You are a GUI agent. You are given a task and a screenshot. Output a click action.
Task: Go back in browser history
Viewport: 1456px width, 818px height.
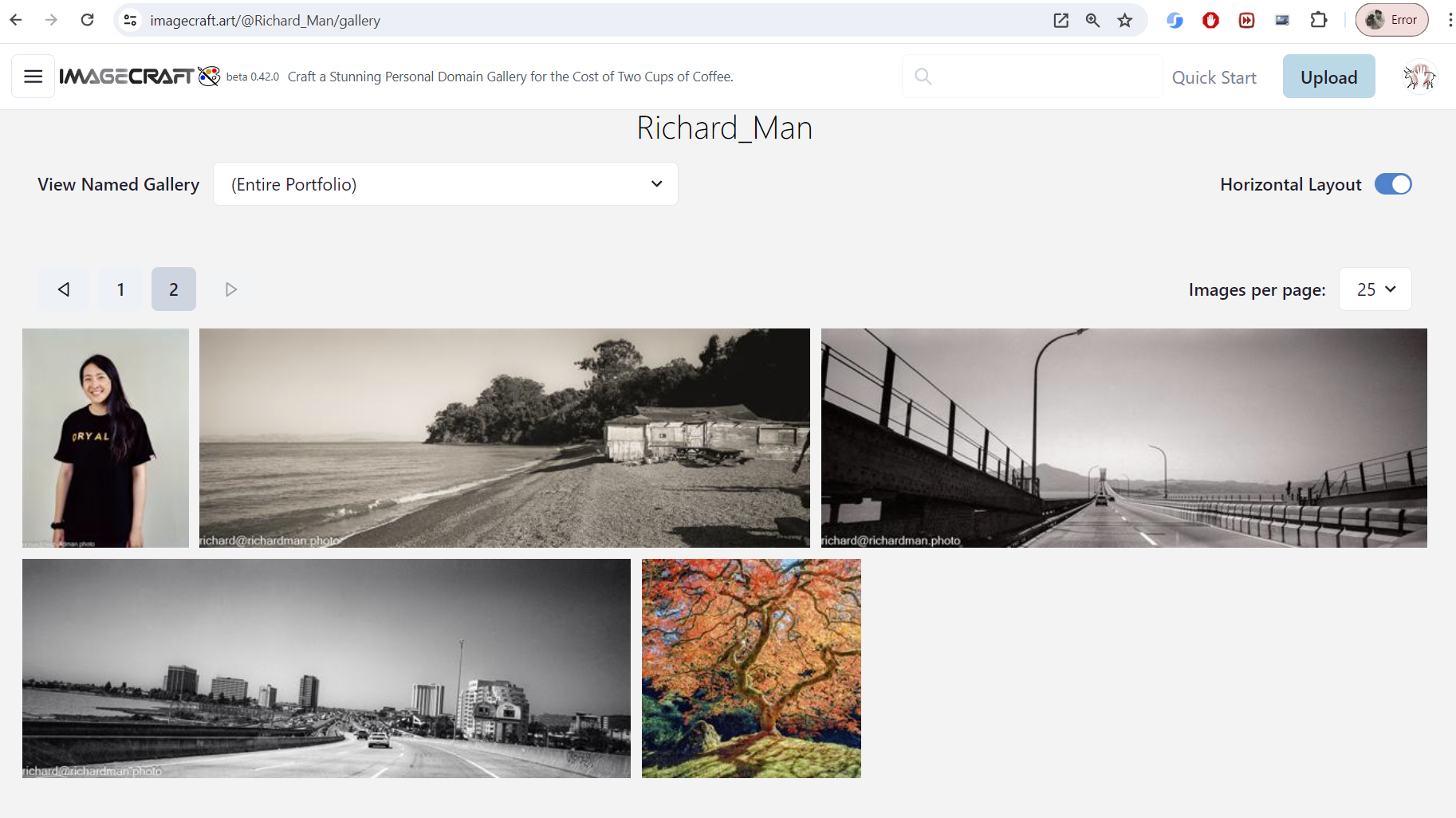click(16, 20)
